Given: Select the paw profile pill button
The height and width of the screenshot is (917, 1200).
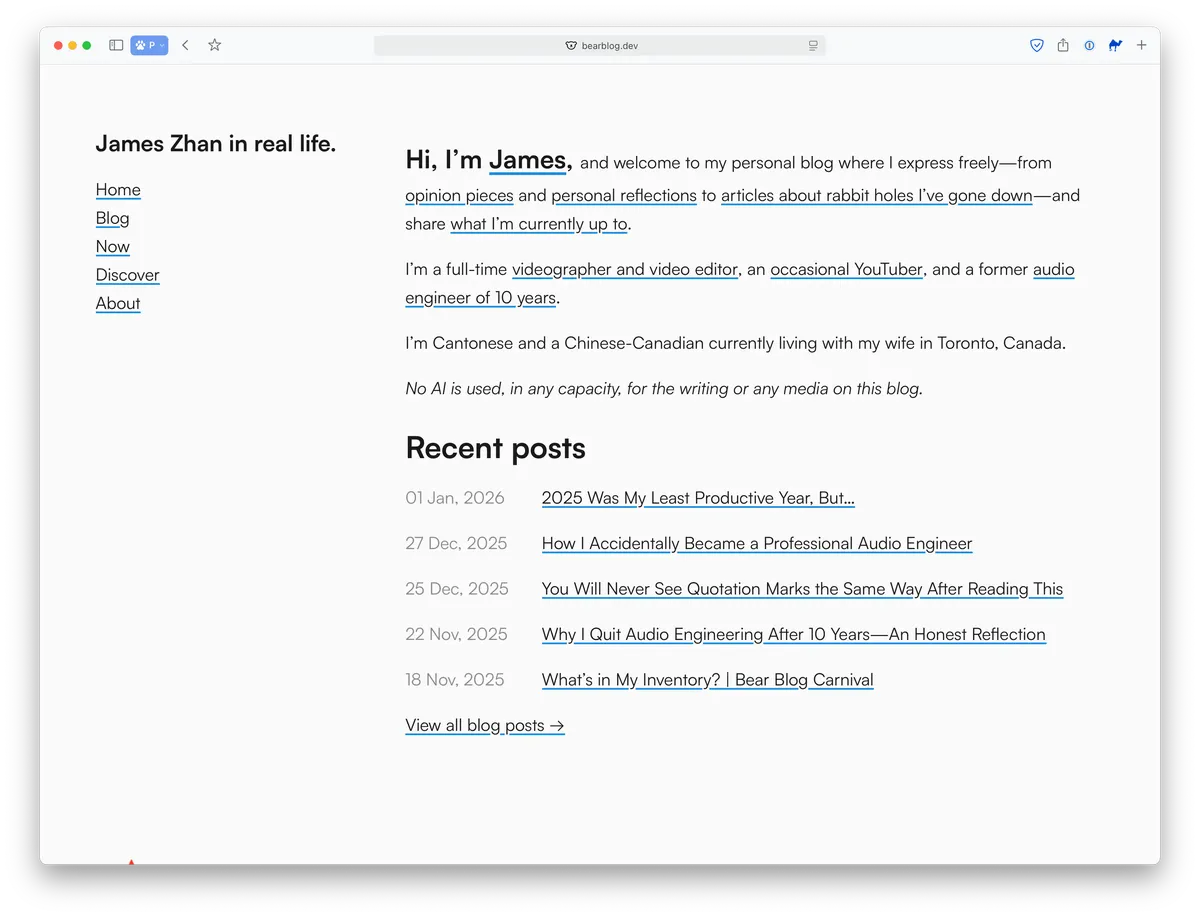Looking at the screenshot, I should click(x=145, y=45).
